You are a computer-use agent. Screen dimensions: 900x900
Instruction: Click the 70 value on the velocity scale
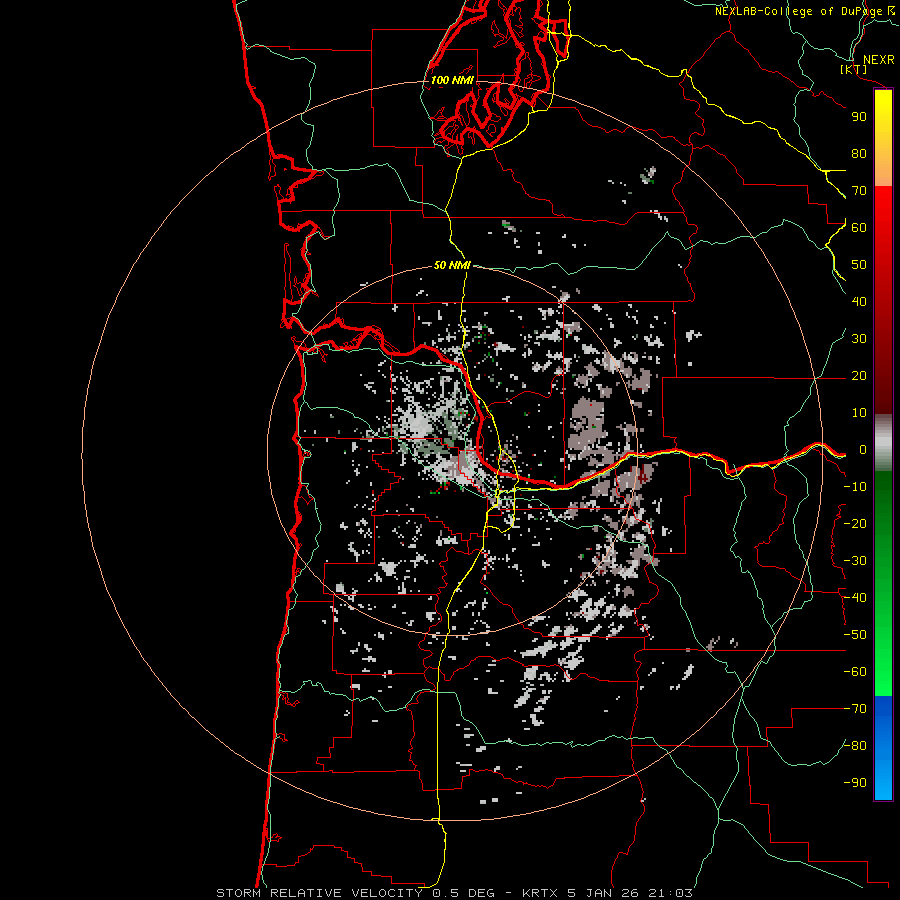click(x=859, y=191)
